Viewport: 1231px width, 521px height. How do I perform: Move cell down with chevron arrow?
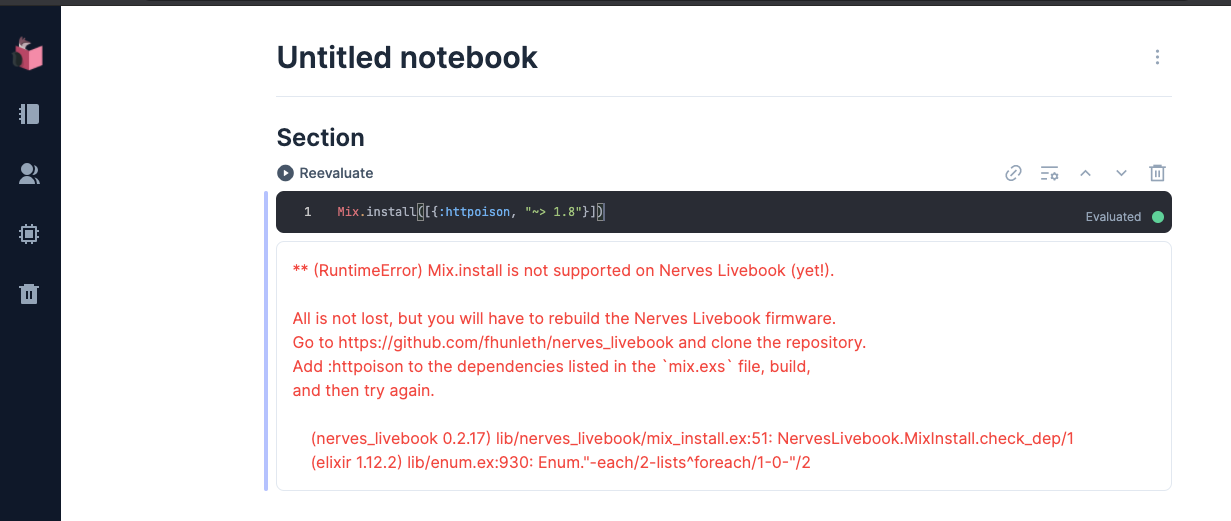pyautogui.click(x=1121, y=173)
